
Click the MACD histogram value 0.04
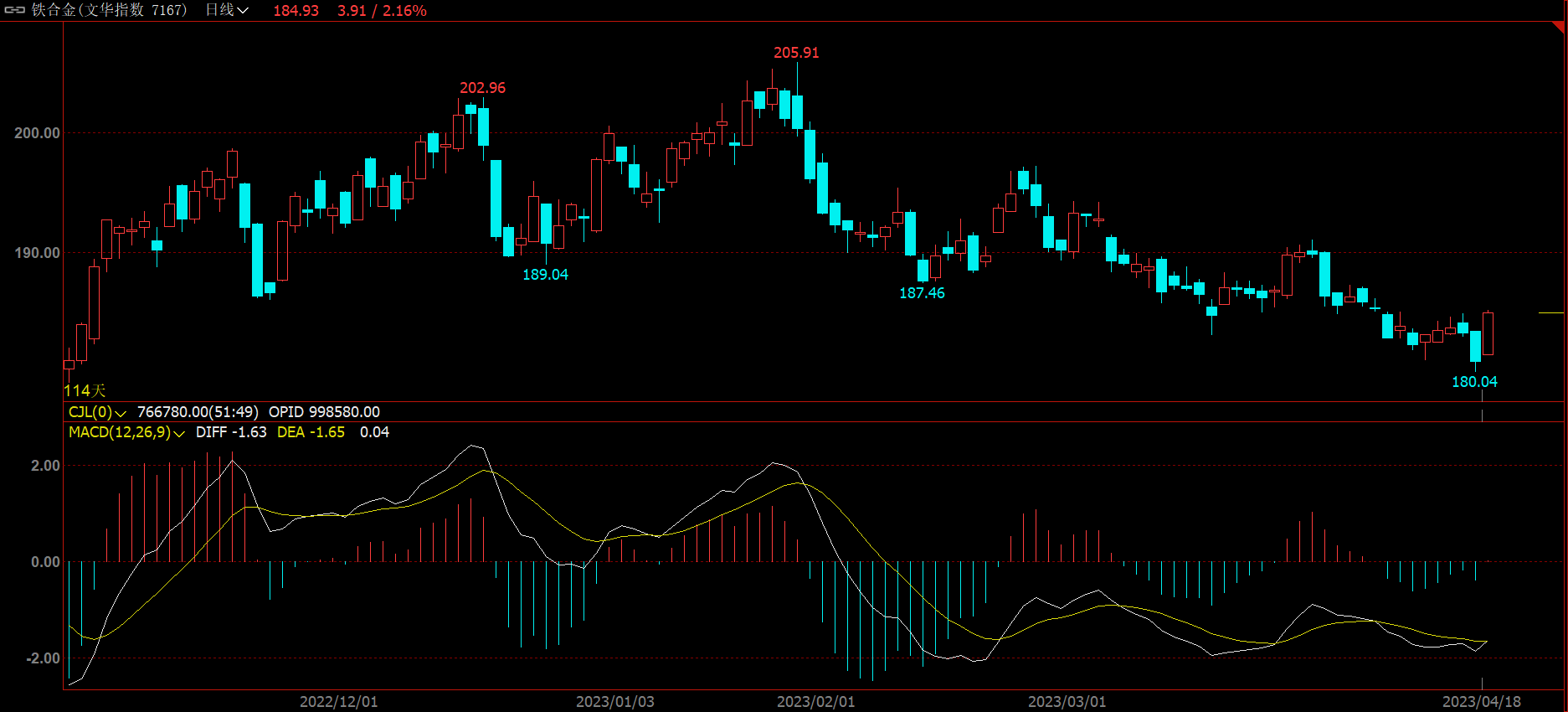pos(374,432)
